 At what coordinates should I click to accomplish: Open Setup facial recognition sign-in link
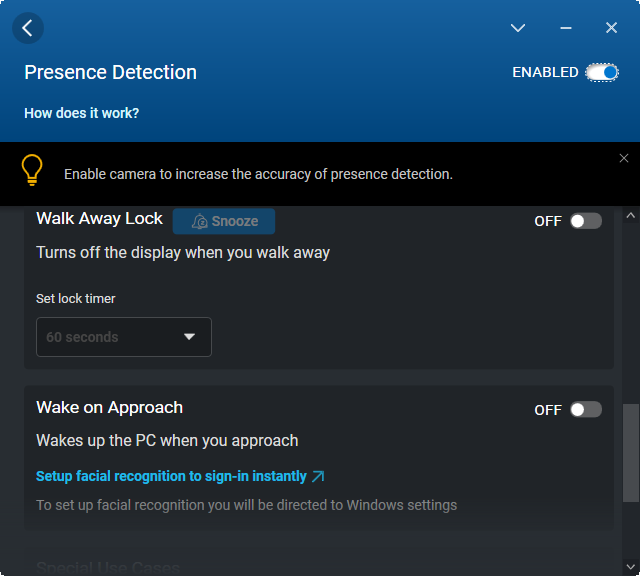click(171, 476)
